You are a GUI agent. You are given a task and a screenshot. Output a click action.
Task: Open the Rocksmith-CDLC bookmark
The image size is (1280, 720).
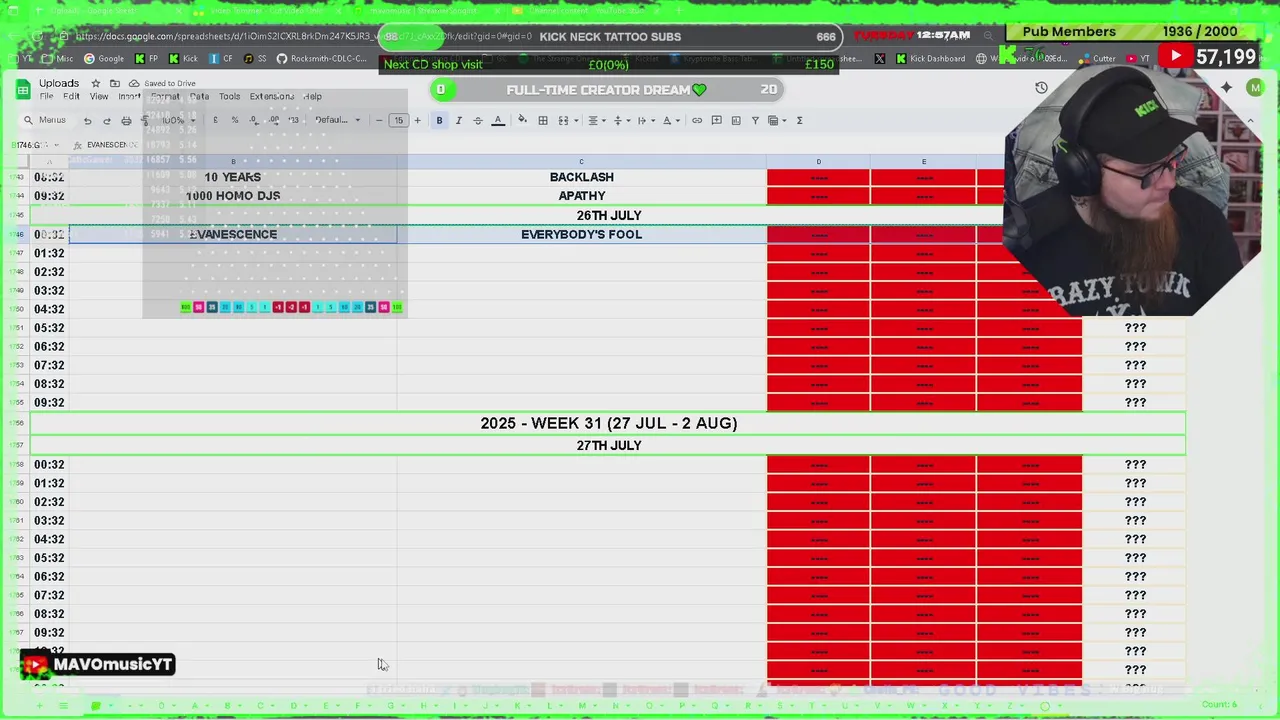coord(322,59)
